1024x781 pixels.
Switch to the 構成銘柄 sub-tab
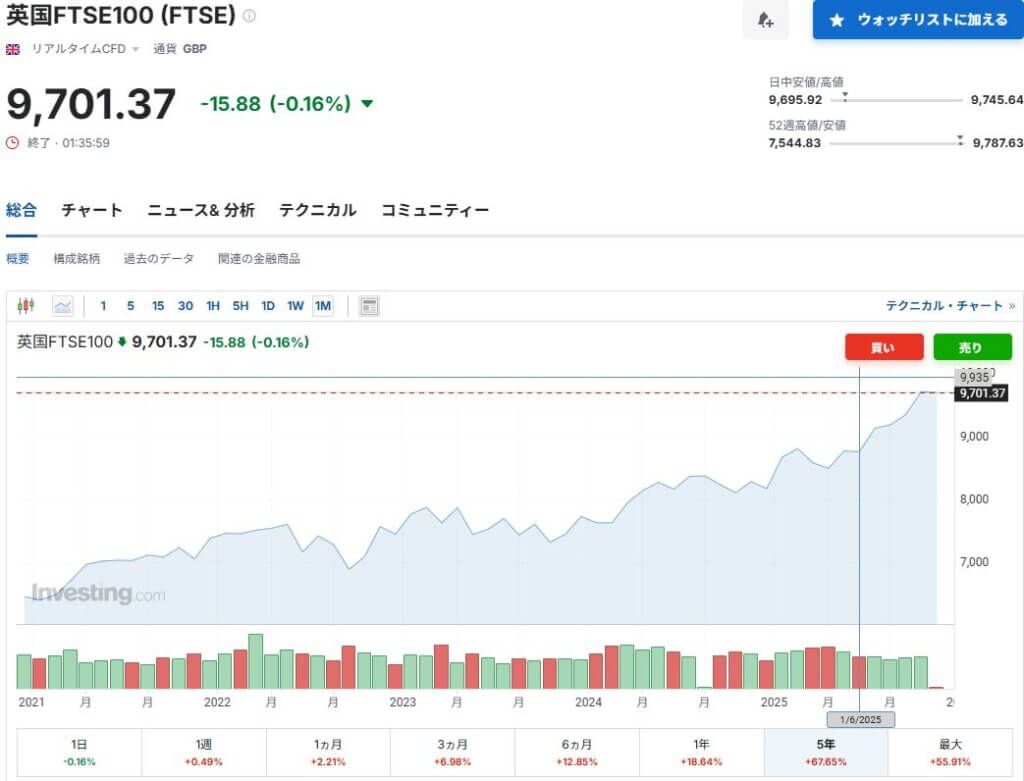[77, 259]
